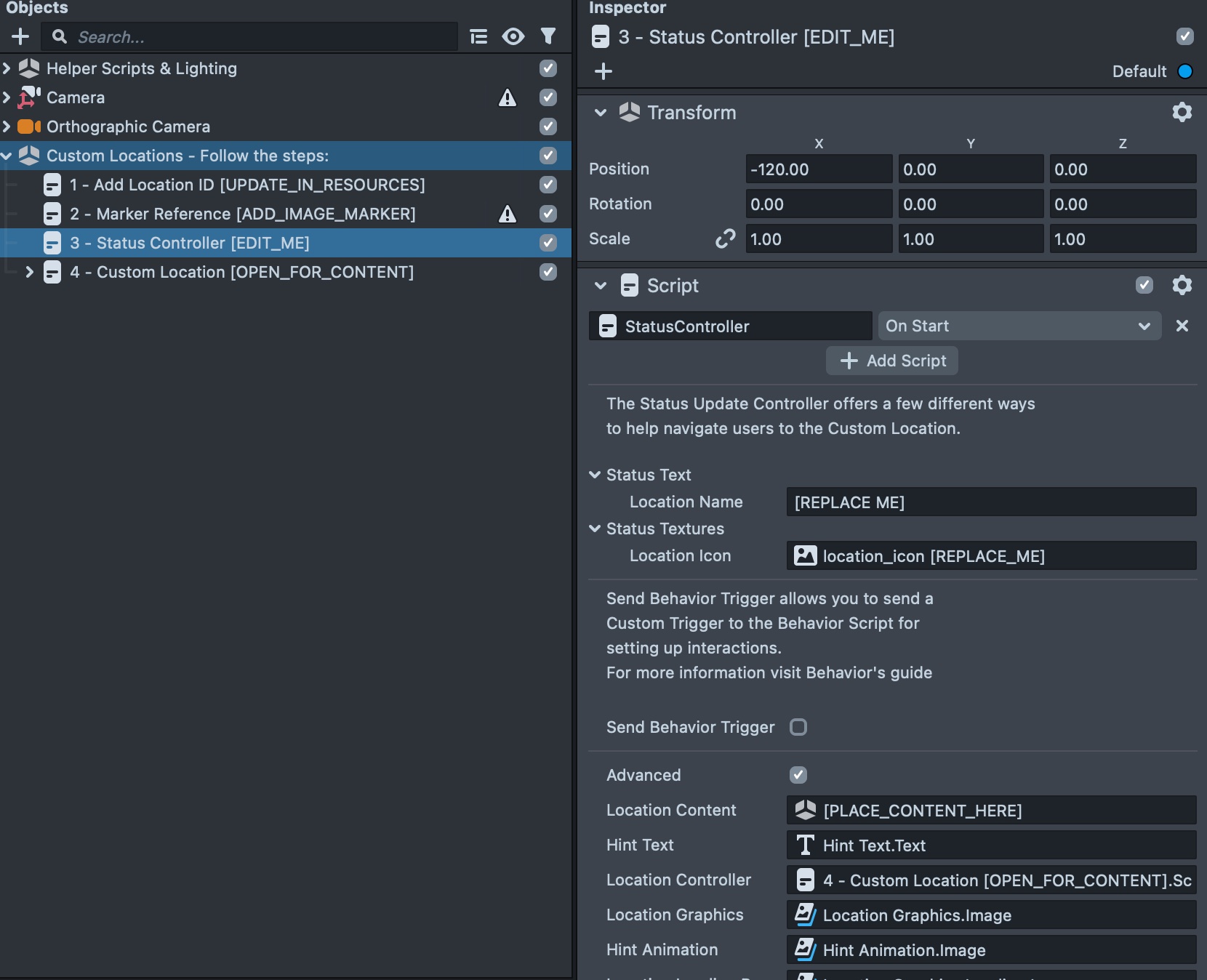Open the Script section settings gear

(1183, 285)
